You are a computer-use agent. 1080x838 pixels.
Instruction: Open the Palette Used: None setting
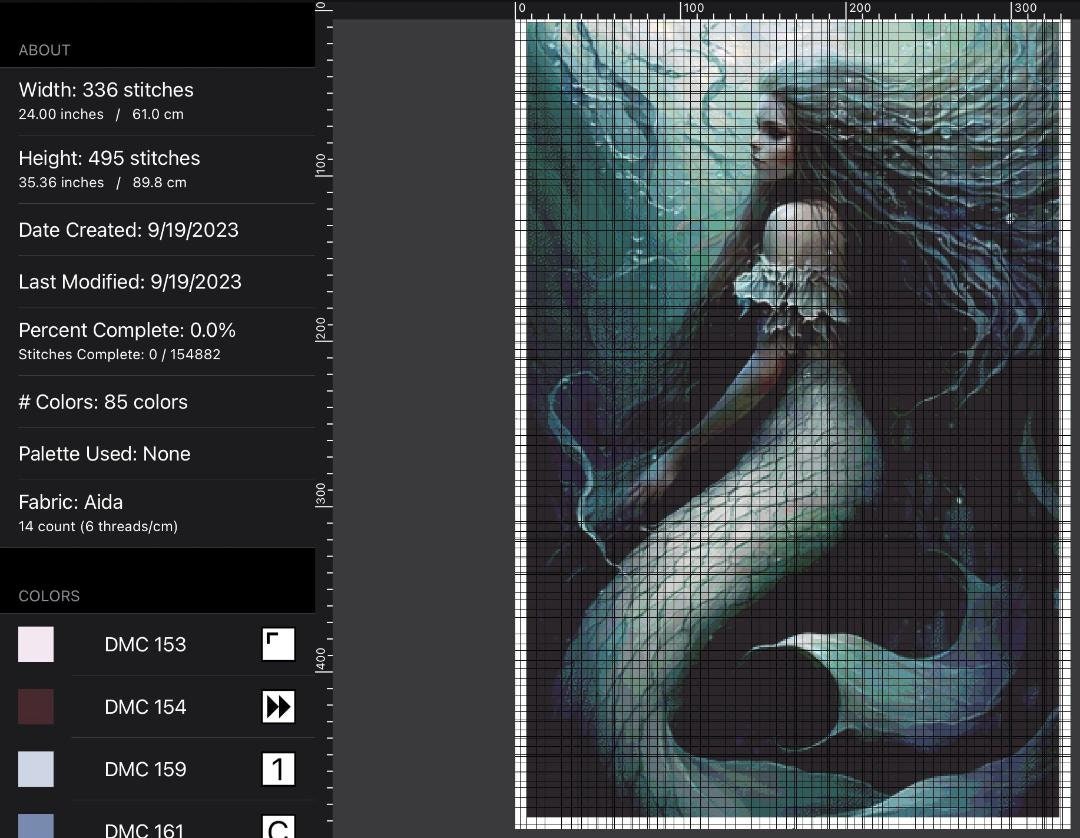(x=104, y=454)
